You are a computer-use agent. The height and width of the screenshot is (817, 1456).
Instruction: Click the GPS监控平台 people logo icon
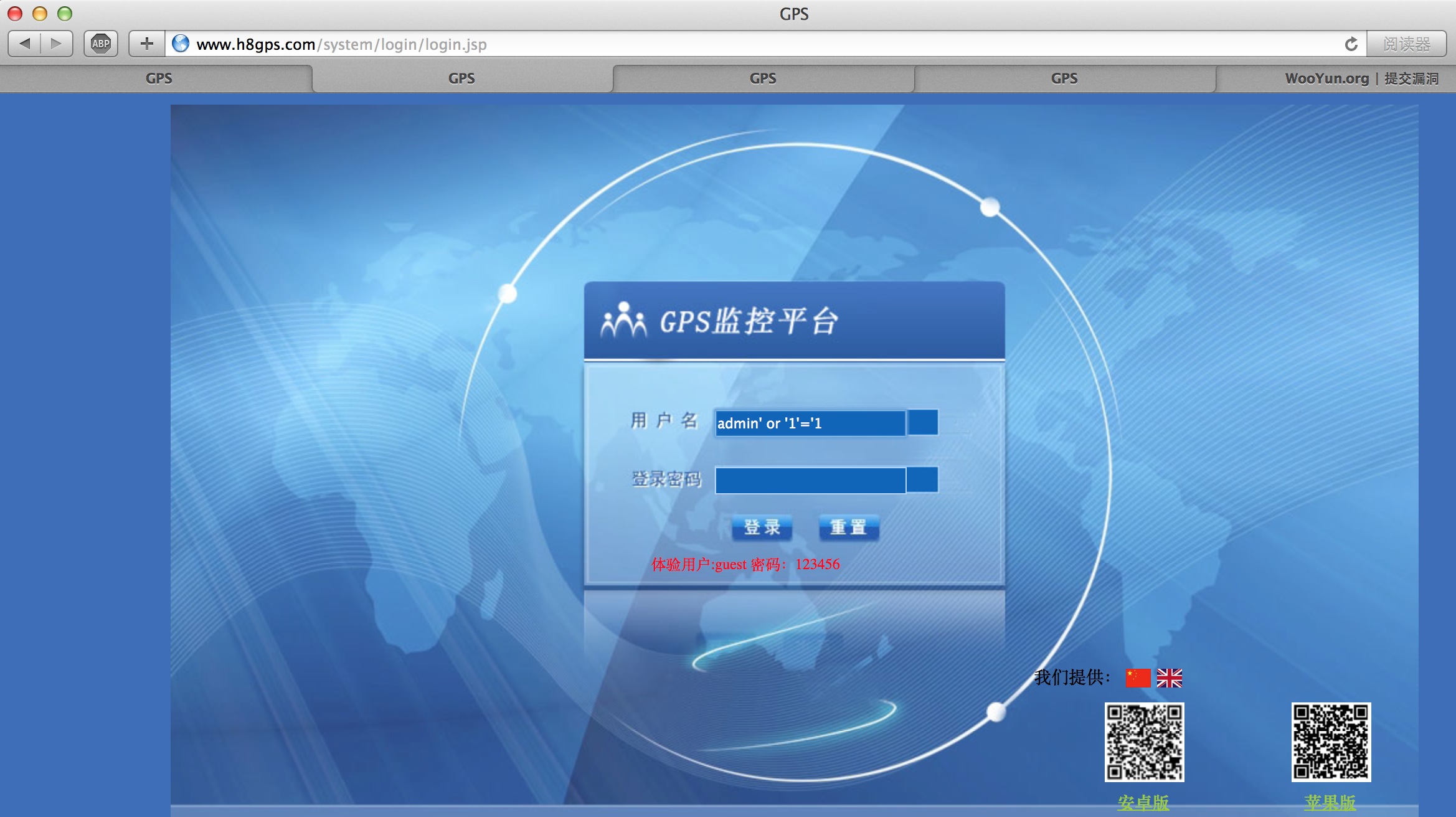(x=623, y=320)
